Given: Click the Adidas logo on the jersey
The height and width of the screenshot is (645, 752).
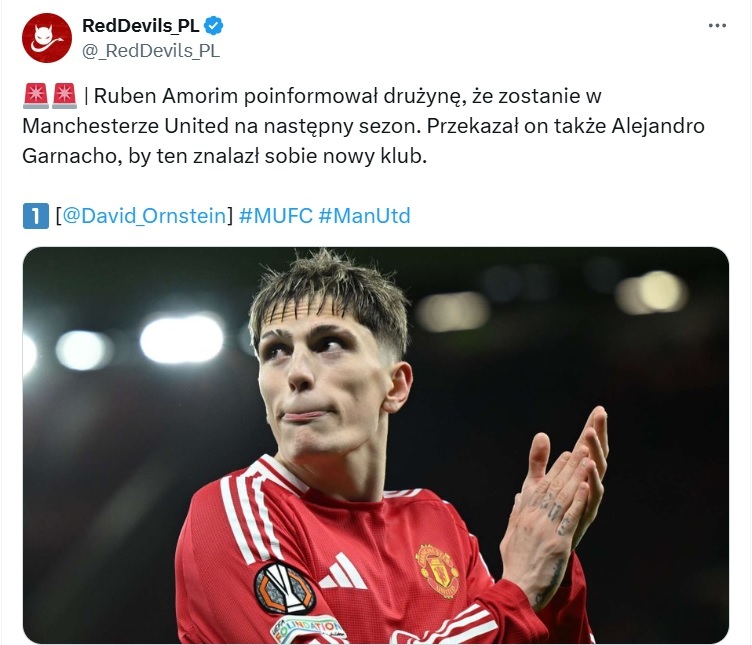Looking at the screenshot, I should 343,571.
